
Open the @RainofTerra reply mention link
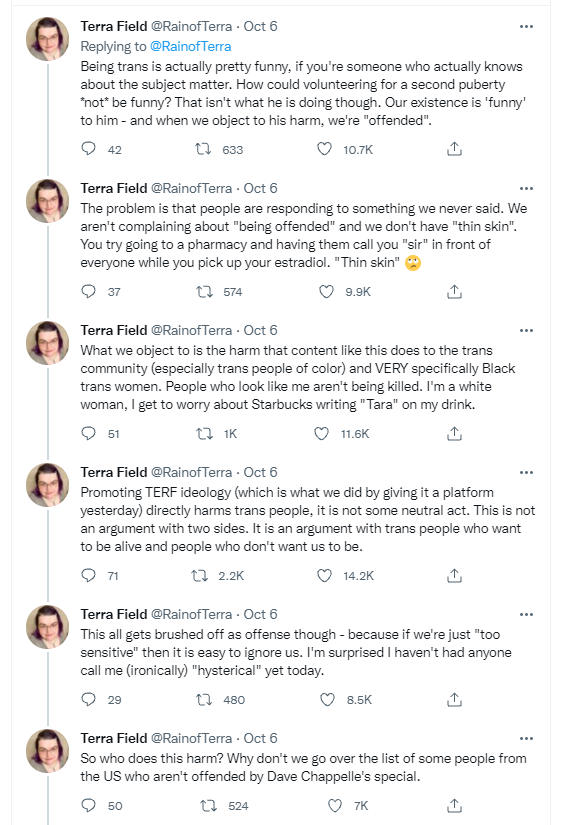(x=190, y=46)
